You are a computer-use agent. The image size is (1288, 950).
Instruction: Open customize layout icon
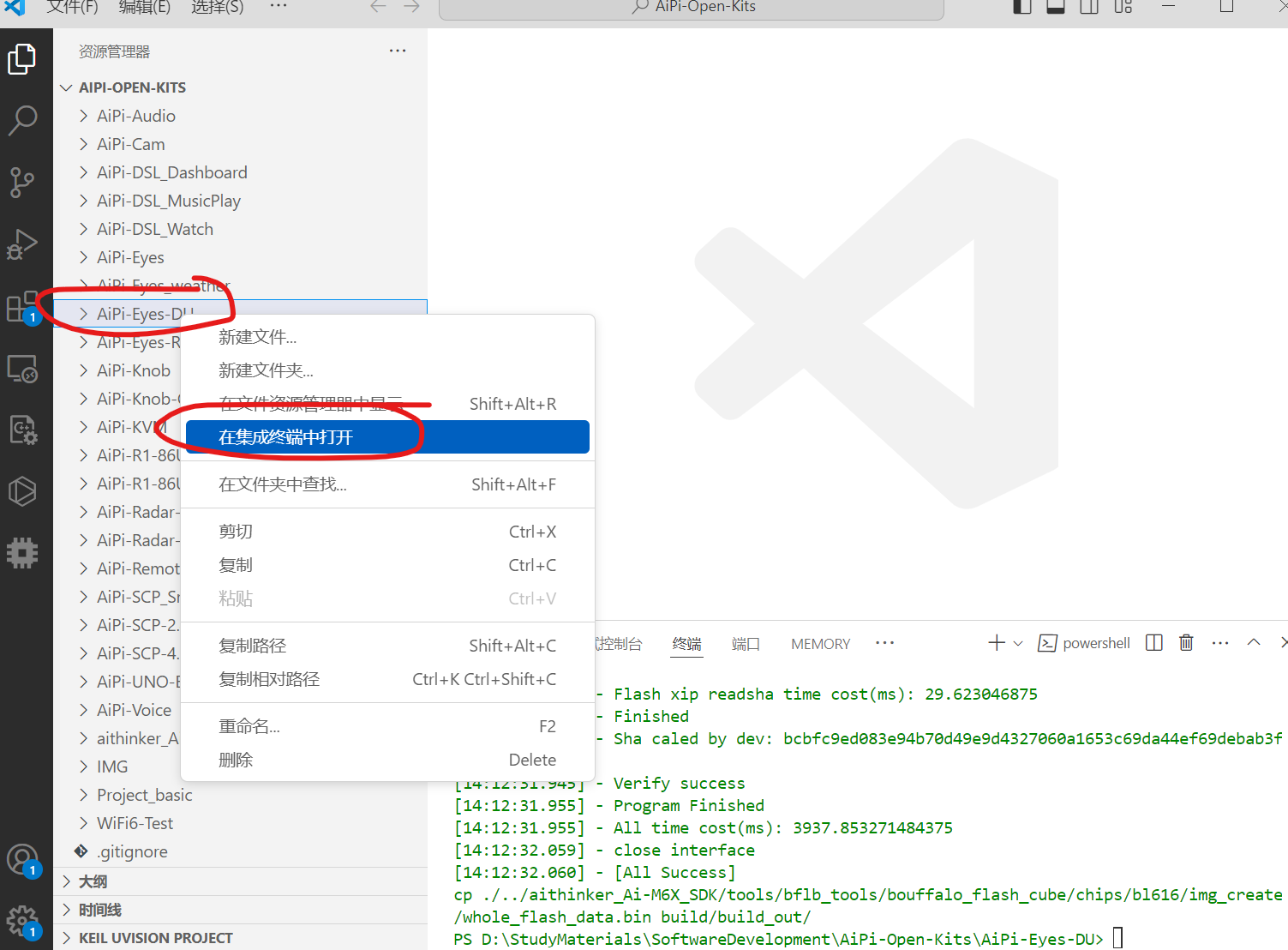click(x=1123, y=7)
